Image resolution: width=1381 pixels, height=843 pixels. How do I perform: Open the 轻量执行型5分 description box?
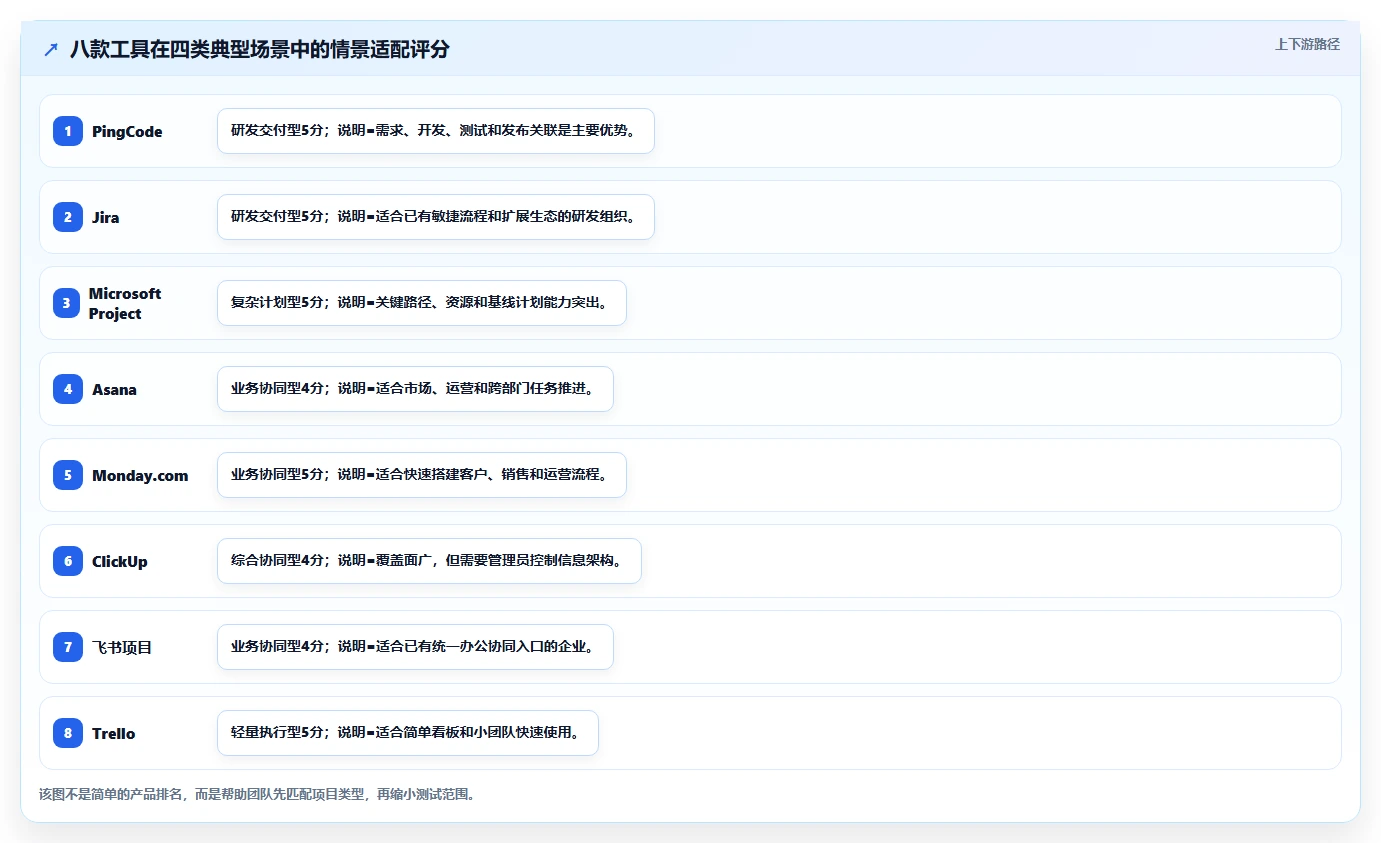pos(408,733)
